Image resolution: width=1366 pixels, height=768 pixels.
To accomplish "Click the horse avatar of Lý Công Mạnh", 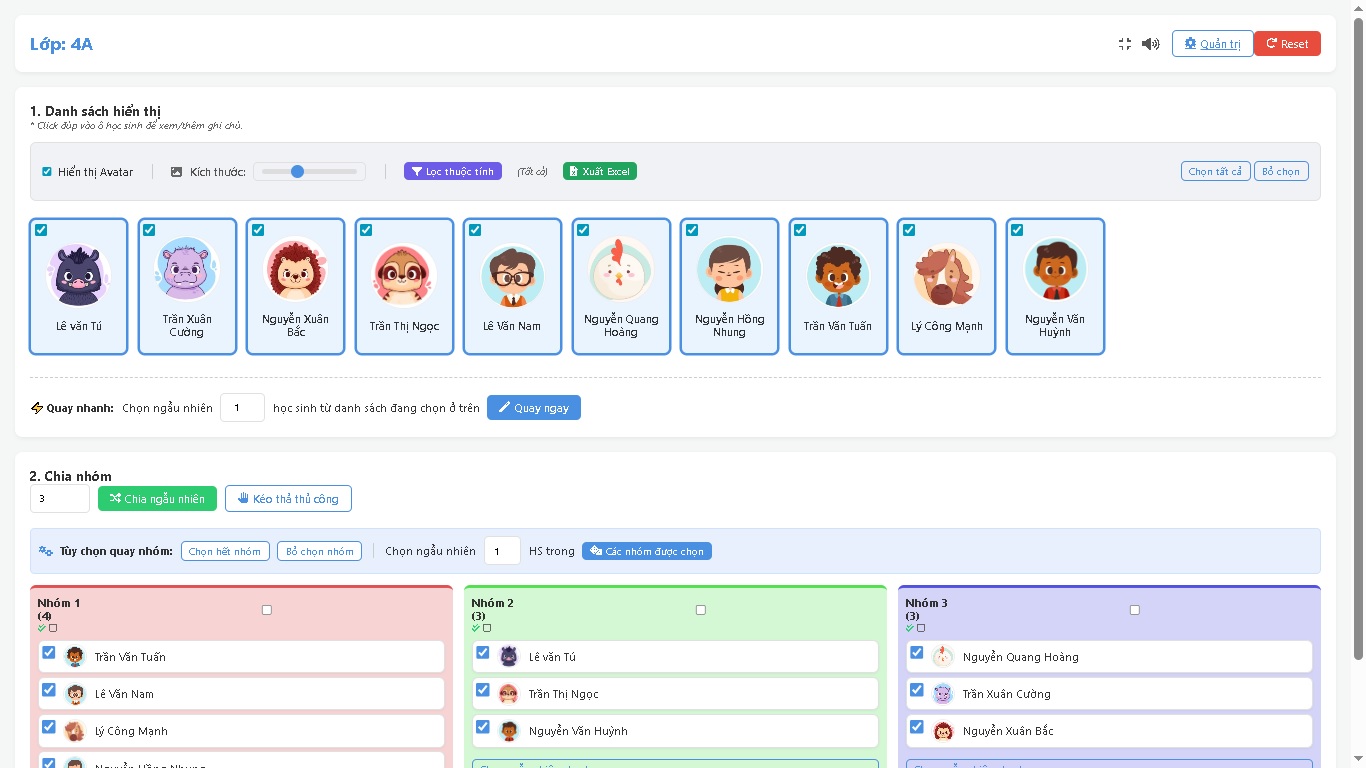I will (946, 276).
